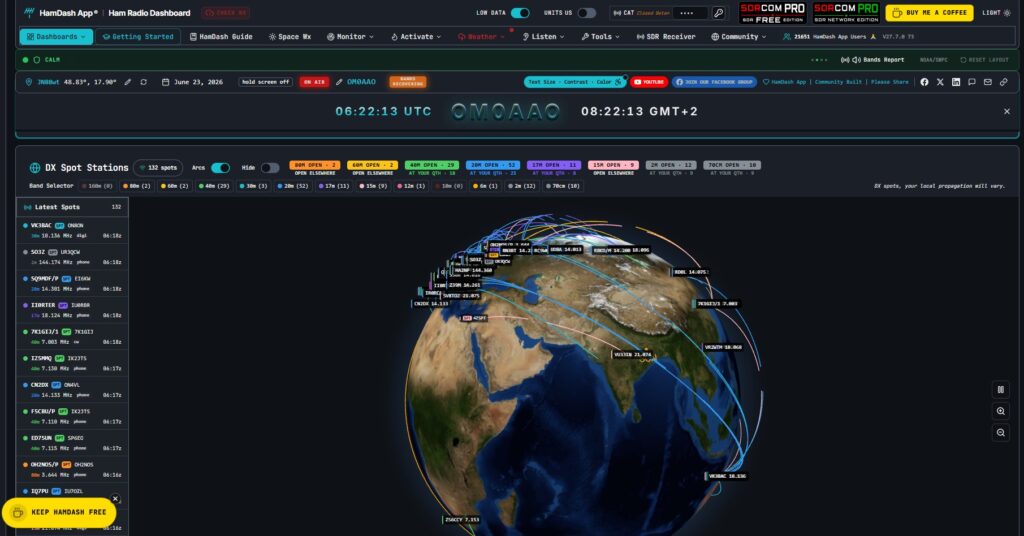Toggle the Hide switch on
1024x536 pixels.
[x=270, y=168]
